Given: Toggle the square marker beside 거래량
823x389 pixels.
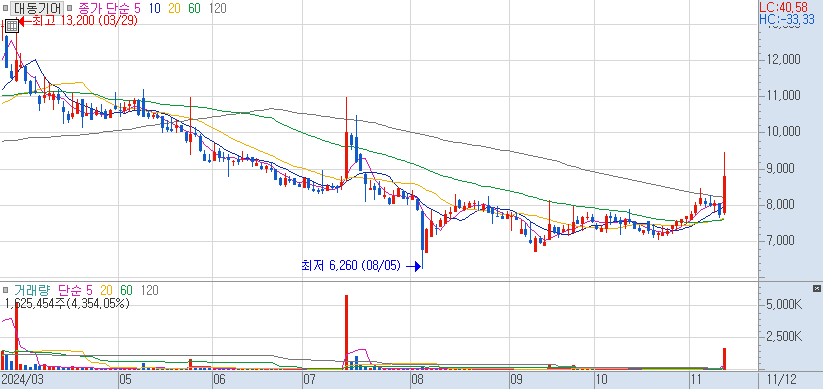Looking at the screenshot, I should [x=5, y=290].
